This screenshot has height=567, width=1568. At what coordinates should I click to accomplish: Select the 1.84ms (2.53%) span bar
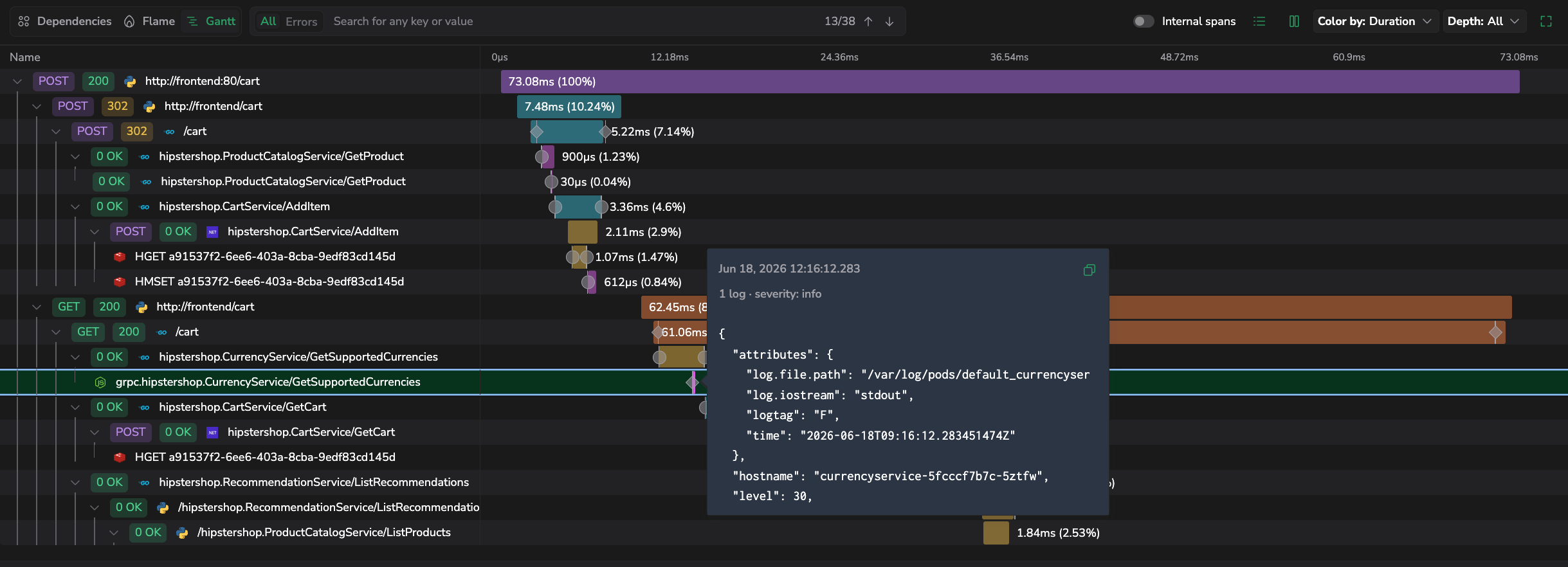click(x=996, y=533)
